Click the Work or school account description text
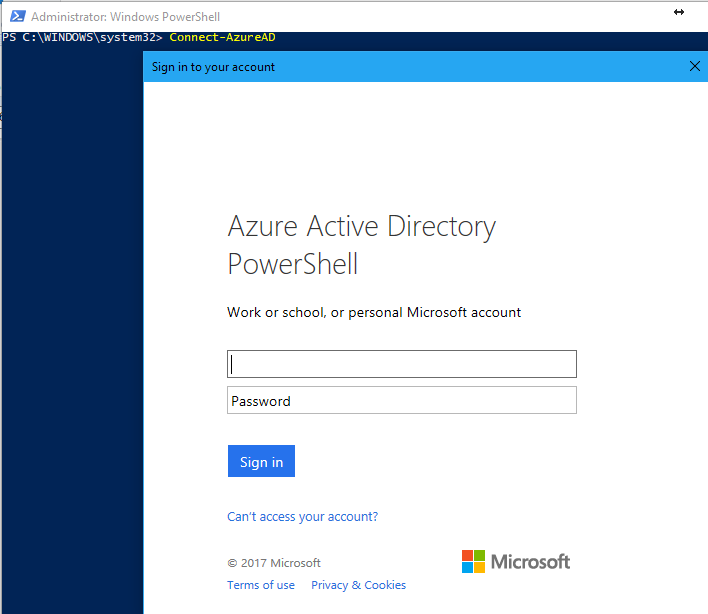Screen dimensions: 708x614 (x=374, y=312)
